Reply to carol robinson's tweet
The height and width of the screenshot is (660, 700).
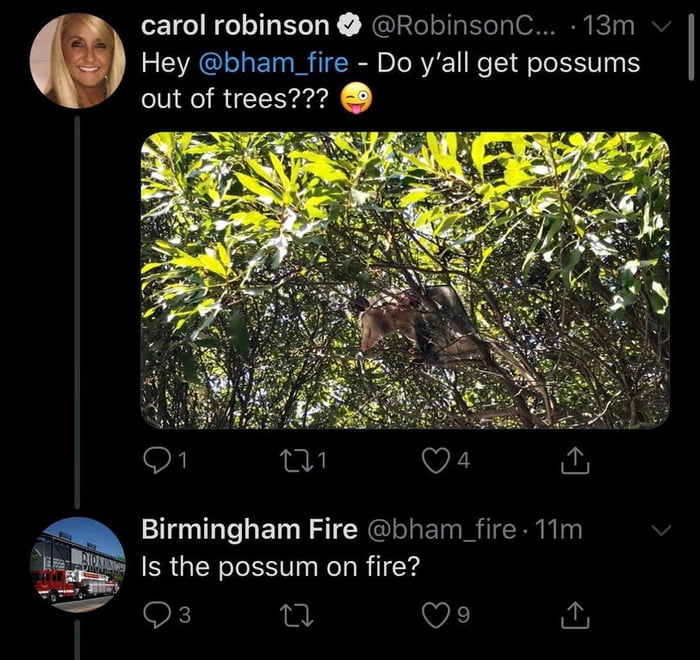click(156, 461)
